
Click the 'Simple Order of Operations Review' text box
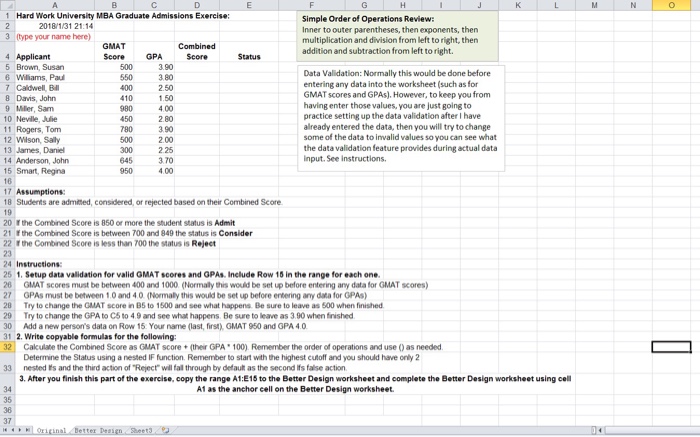[x=397, y=36]
